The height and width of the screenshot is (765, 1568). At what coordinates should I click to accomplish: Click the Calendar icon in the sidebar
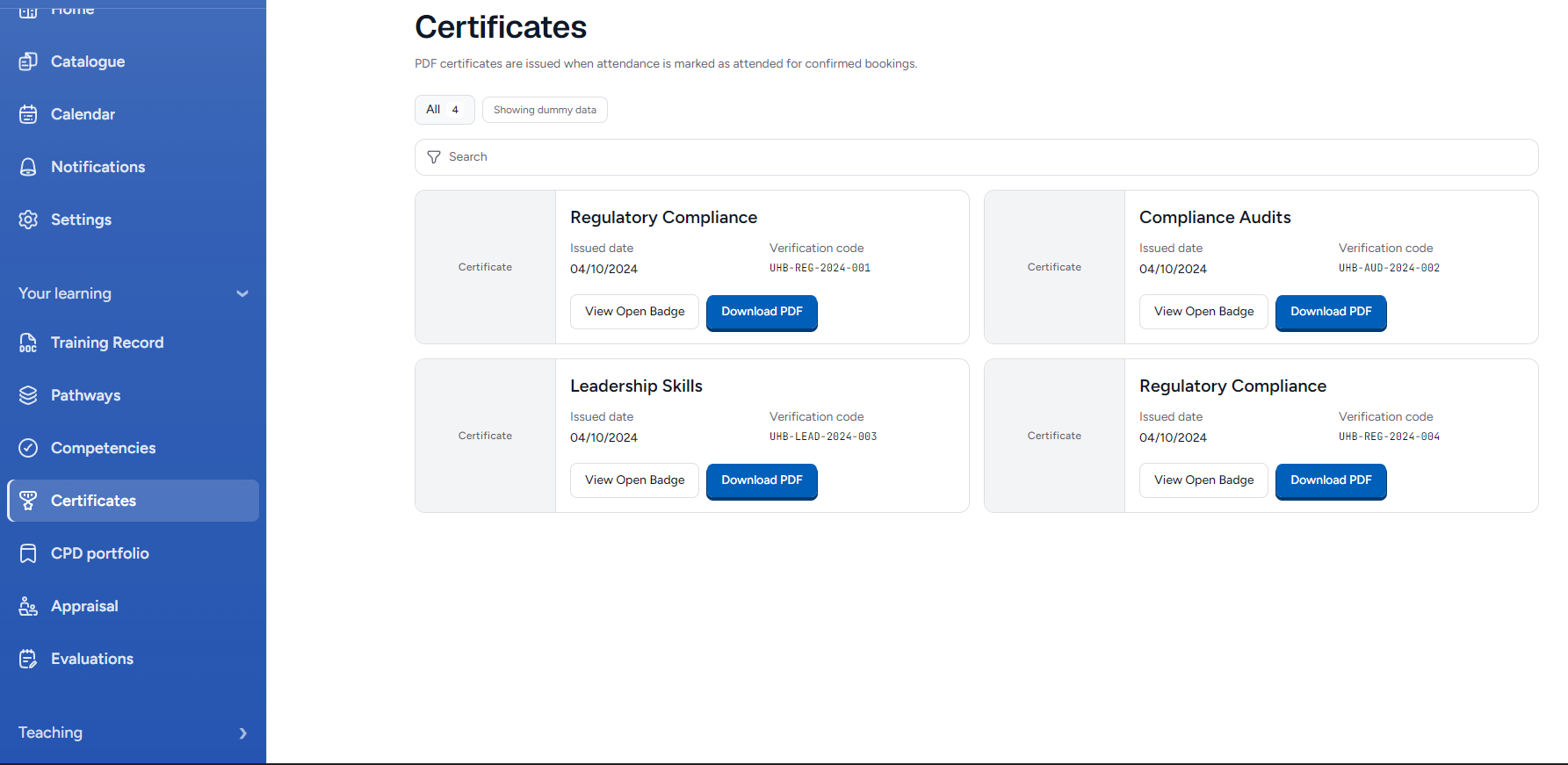tap(28, 114)
